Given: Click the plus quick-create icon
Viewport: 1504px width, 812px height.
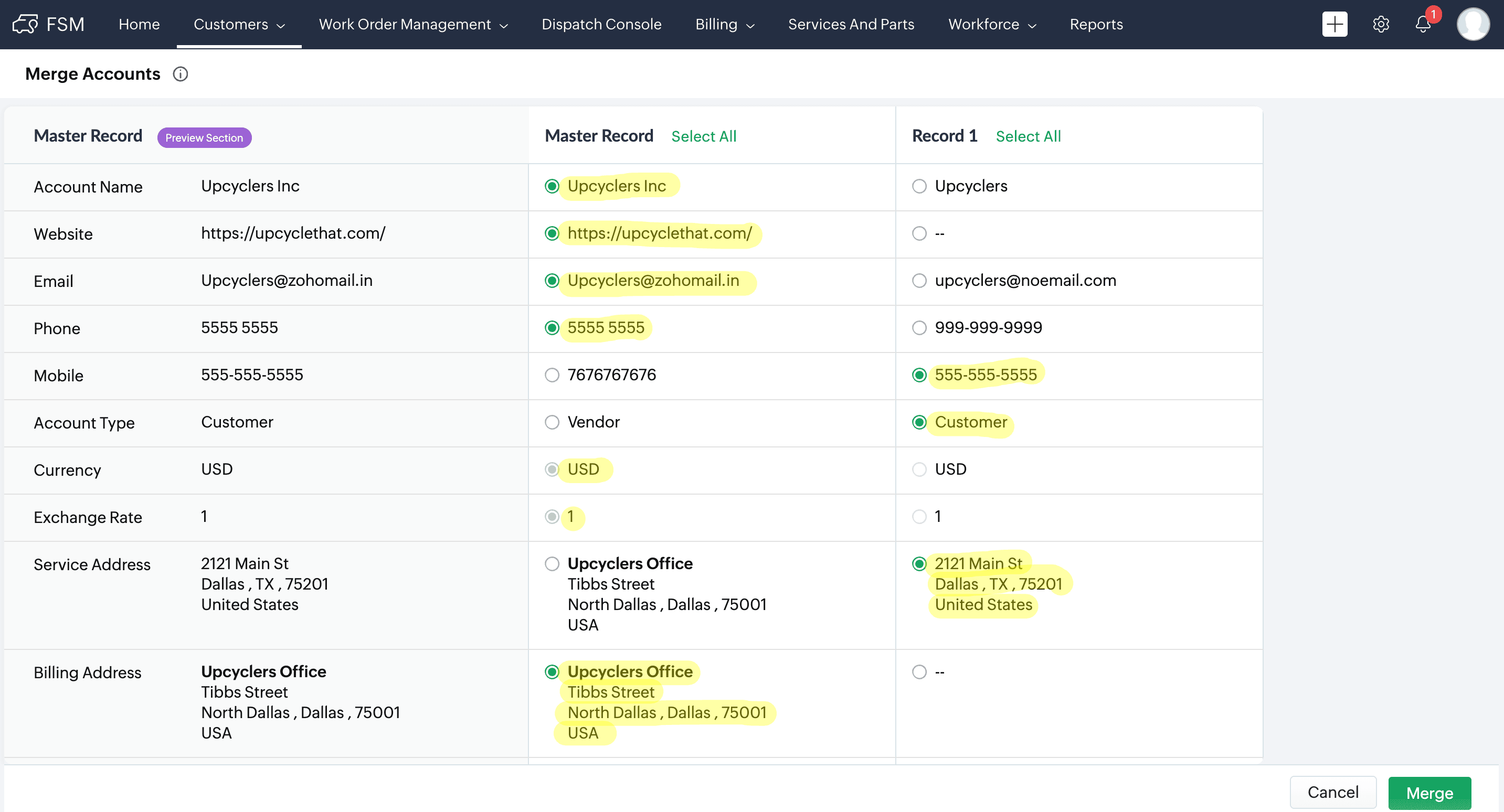Looking at the screenshot, I should click(1334, 24).
